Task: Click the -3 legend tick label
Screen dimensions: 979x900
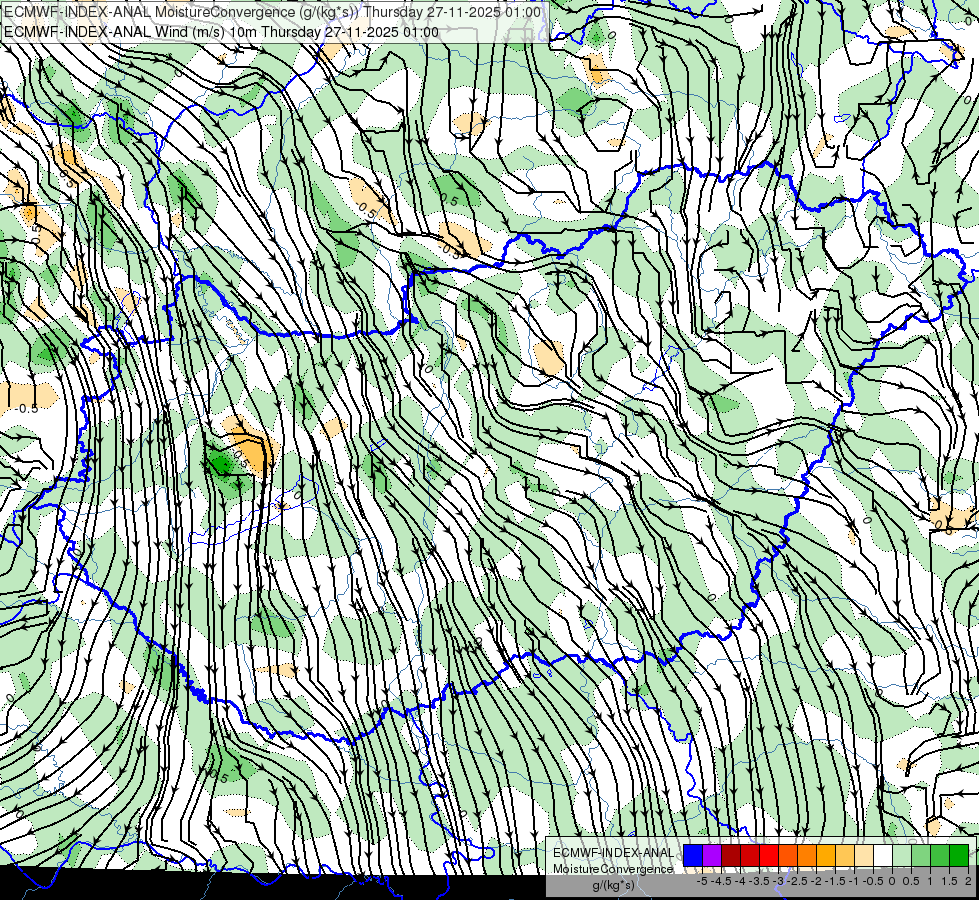Action: tap(778, 881)
